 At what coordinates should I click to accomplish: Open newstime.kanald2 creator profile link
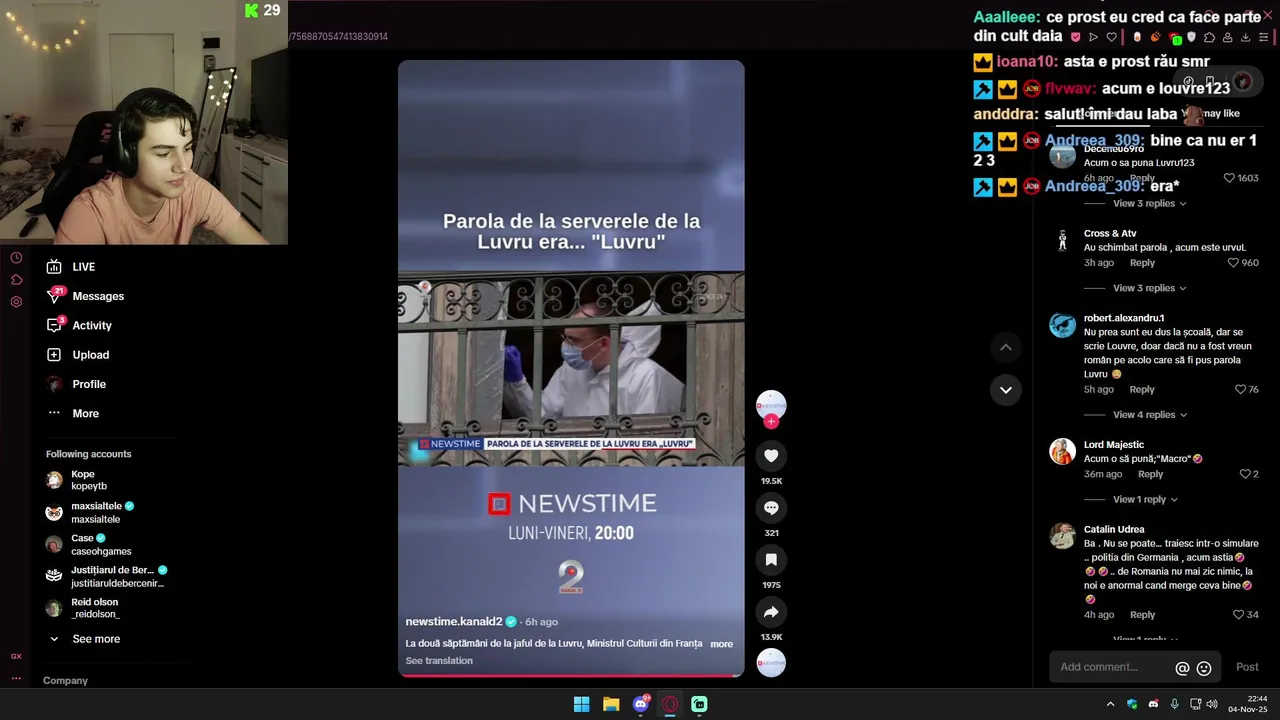(x=453, y=622)
